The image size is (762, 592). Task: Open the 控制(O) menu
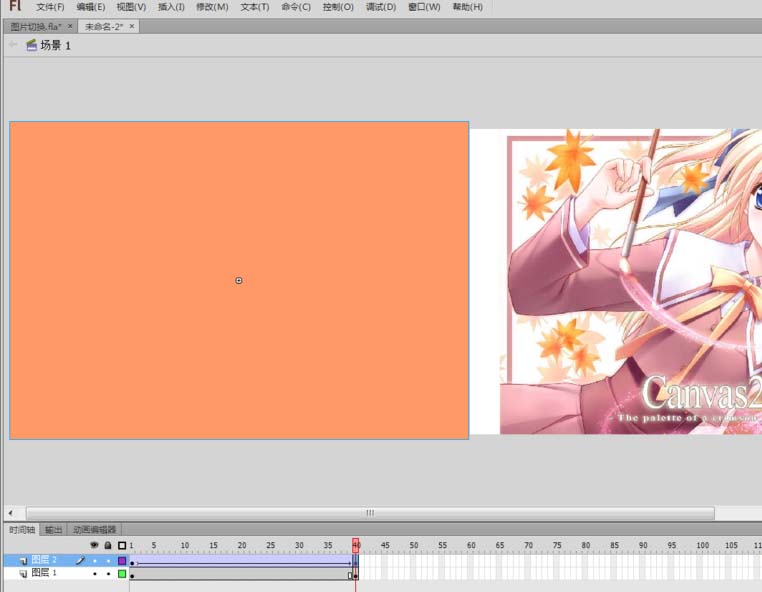(338, 7)
